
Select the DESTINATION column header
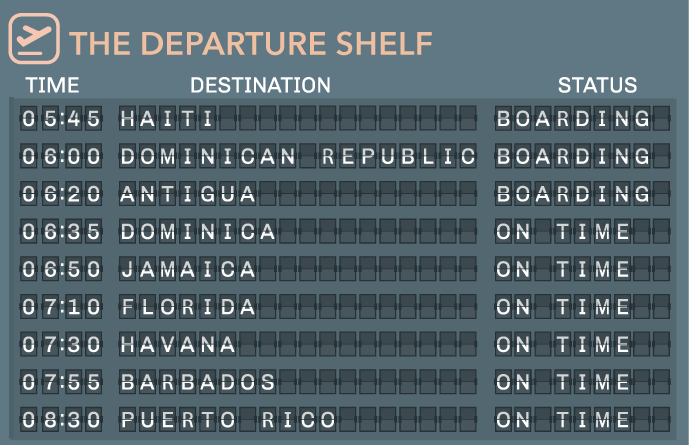(261, 85)
